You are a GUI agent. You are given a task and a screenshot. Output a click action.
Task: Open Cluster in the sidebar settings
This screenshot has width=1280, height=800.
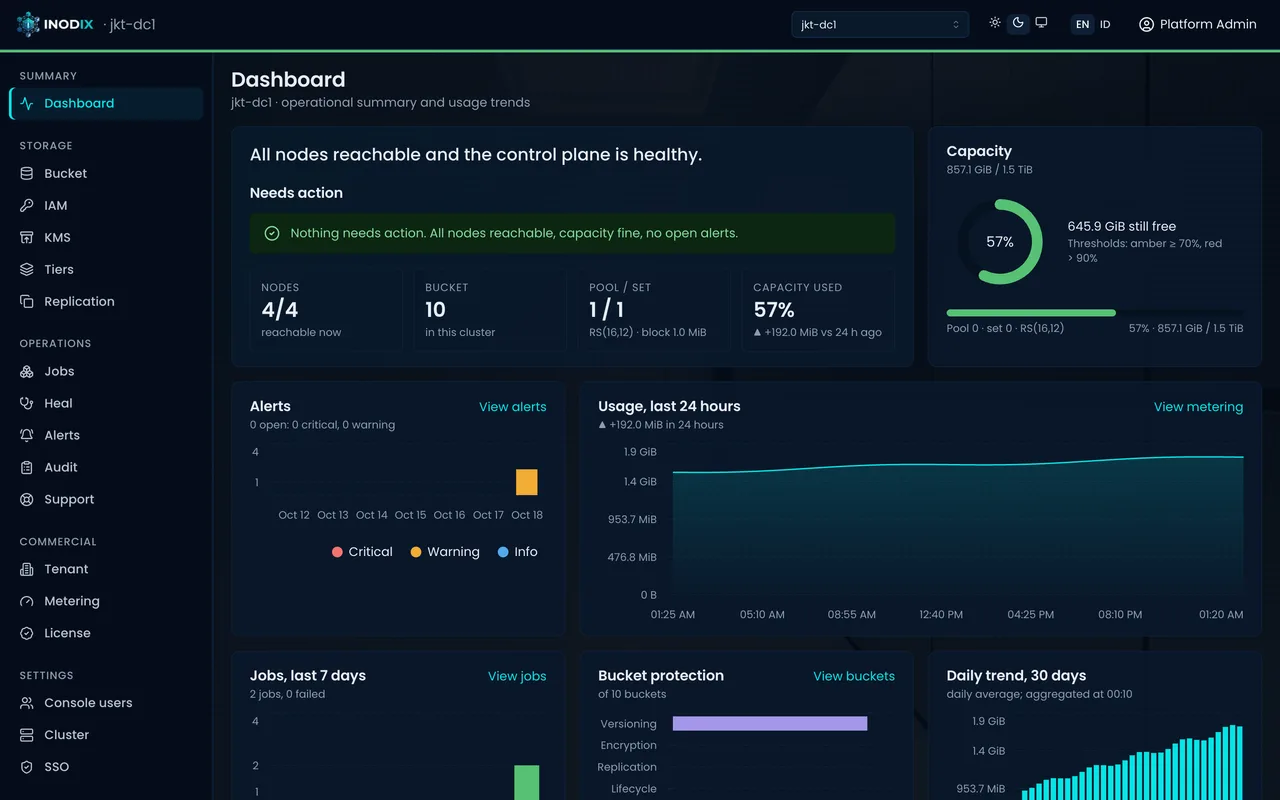pyautogui.click(x=106, y=735)
